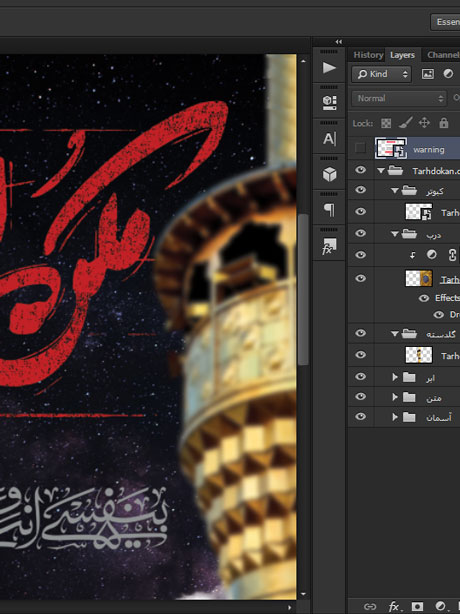This screenshot has height=614, width=460.
Task: Select minaret layer thumbnail in گلدسته group
Action: pyautogui.click(x=419, y=355)
